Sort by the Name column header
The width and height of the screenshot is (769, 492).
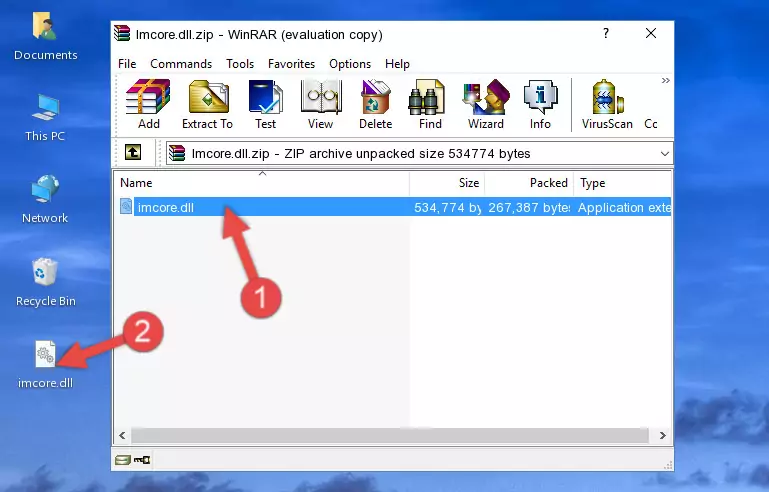[262, 183]
